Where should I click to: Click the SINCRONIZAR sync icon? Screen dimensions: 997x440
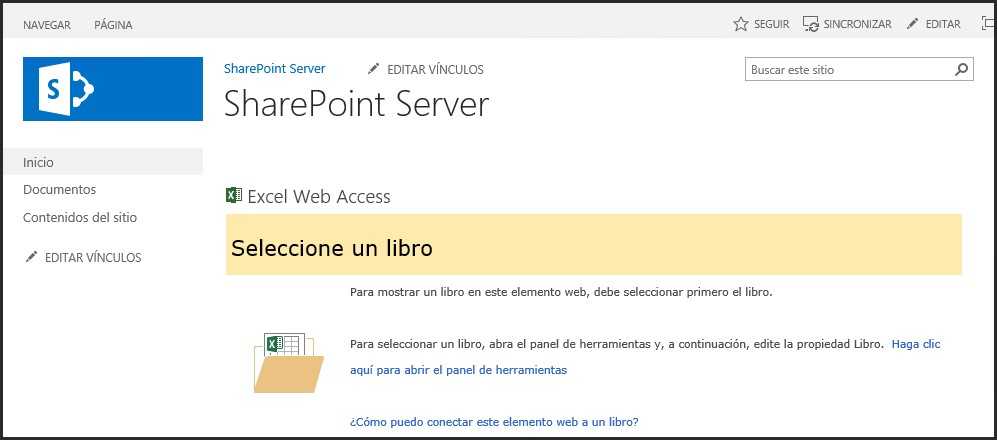coord(811,24)
